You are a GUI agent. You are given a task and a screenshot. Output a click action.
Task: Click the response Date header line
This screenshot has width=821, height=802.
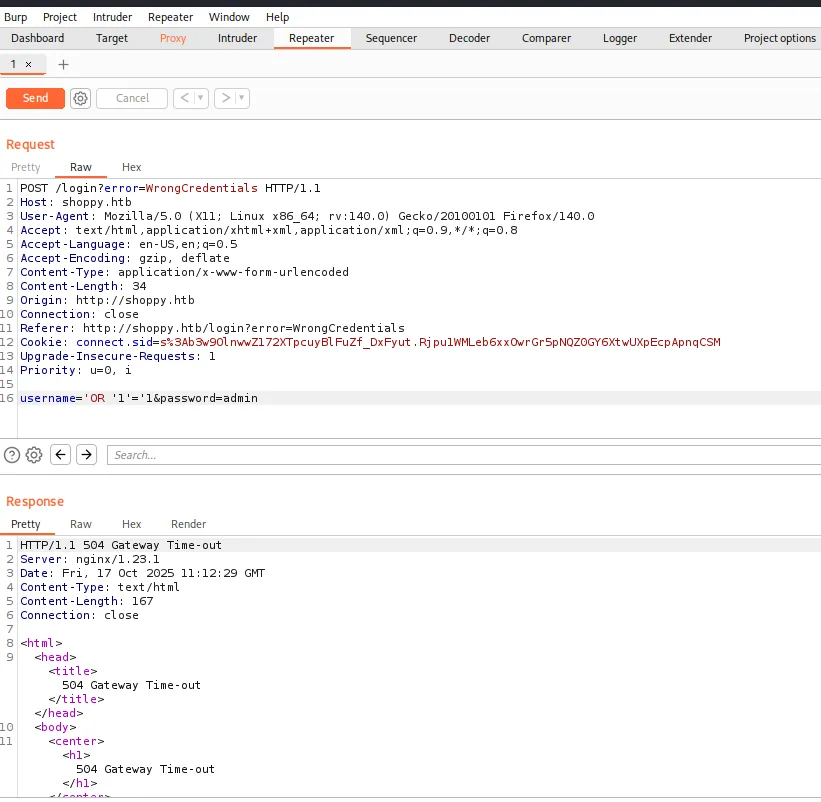click(142, 573)
